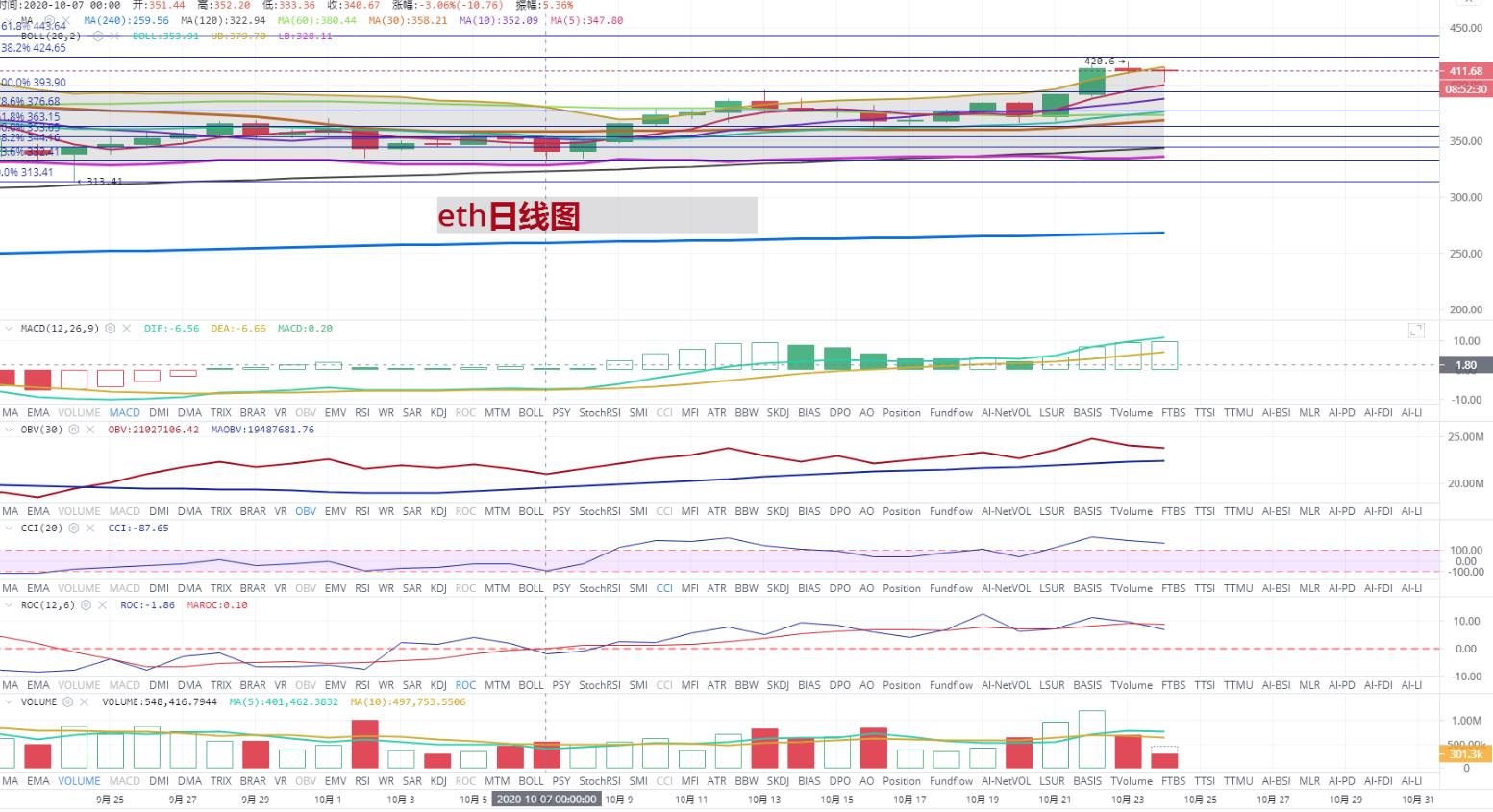Screen dimensions: 1493x812
Task: Maximize the MACD panel via expand icon
Action: pyautogui.click(x=1416, y=331)
